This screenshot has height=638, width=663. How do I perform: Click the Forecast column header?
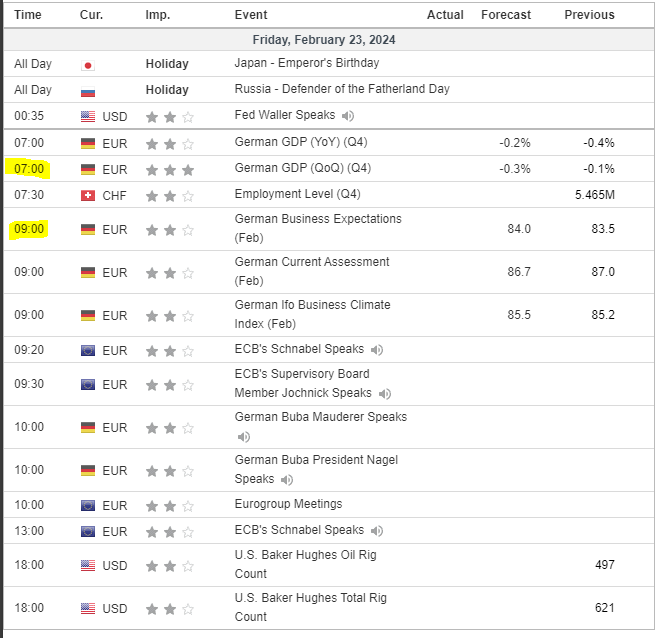506,15
